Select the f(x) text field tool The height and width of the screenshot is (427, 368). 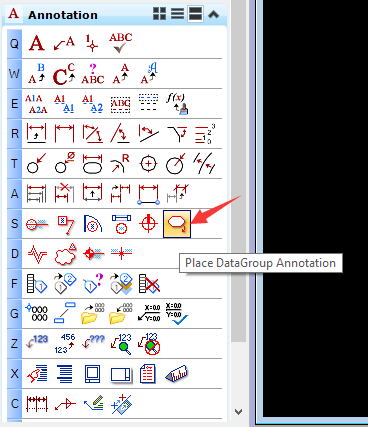point(177,104)
